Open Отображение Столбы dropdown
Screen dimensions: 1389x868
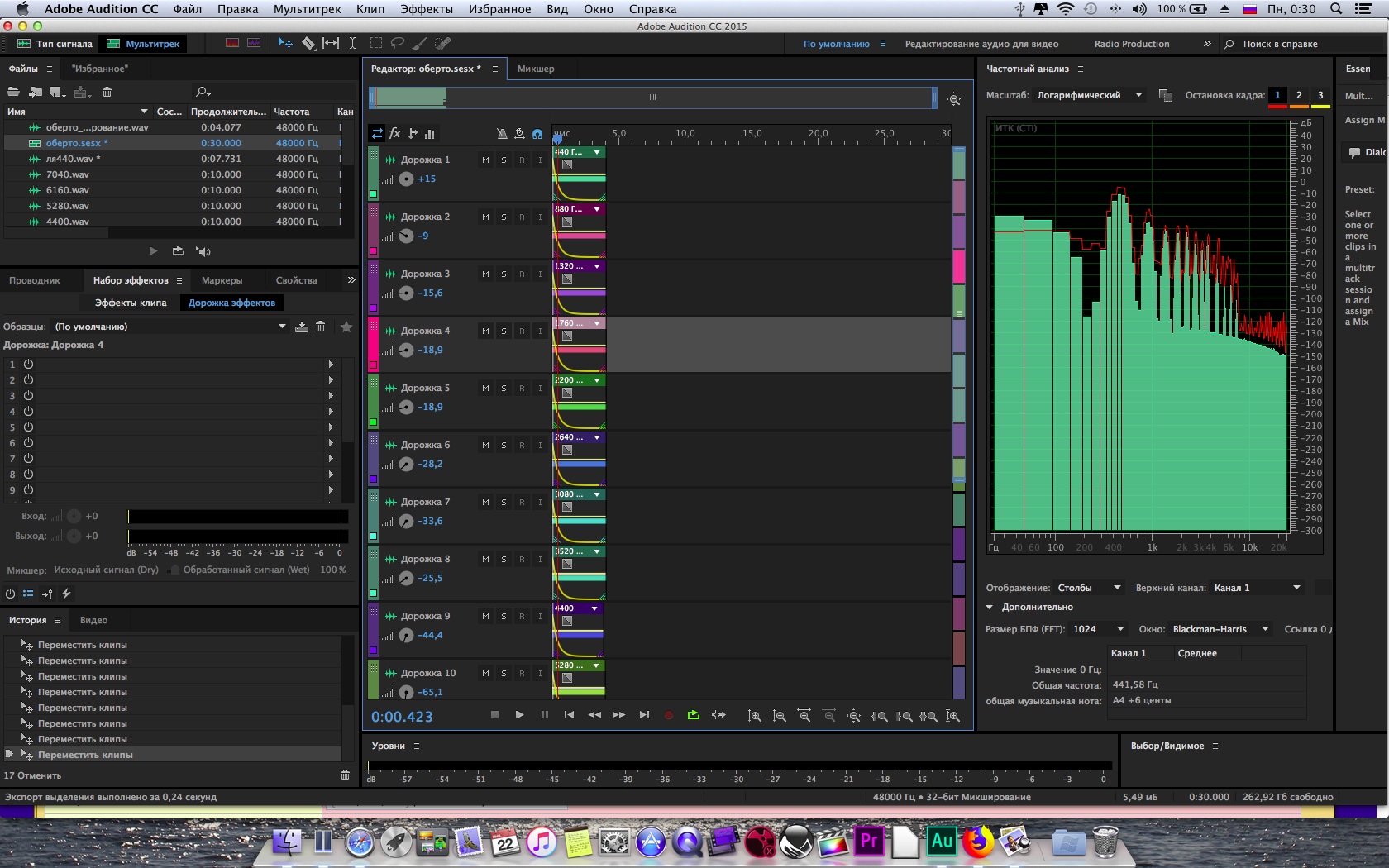[x=1089, y=588]
